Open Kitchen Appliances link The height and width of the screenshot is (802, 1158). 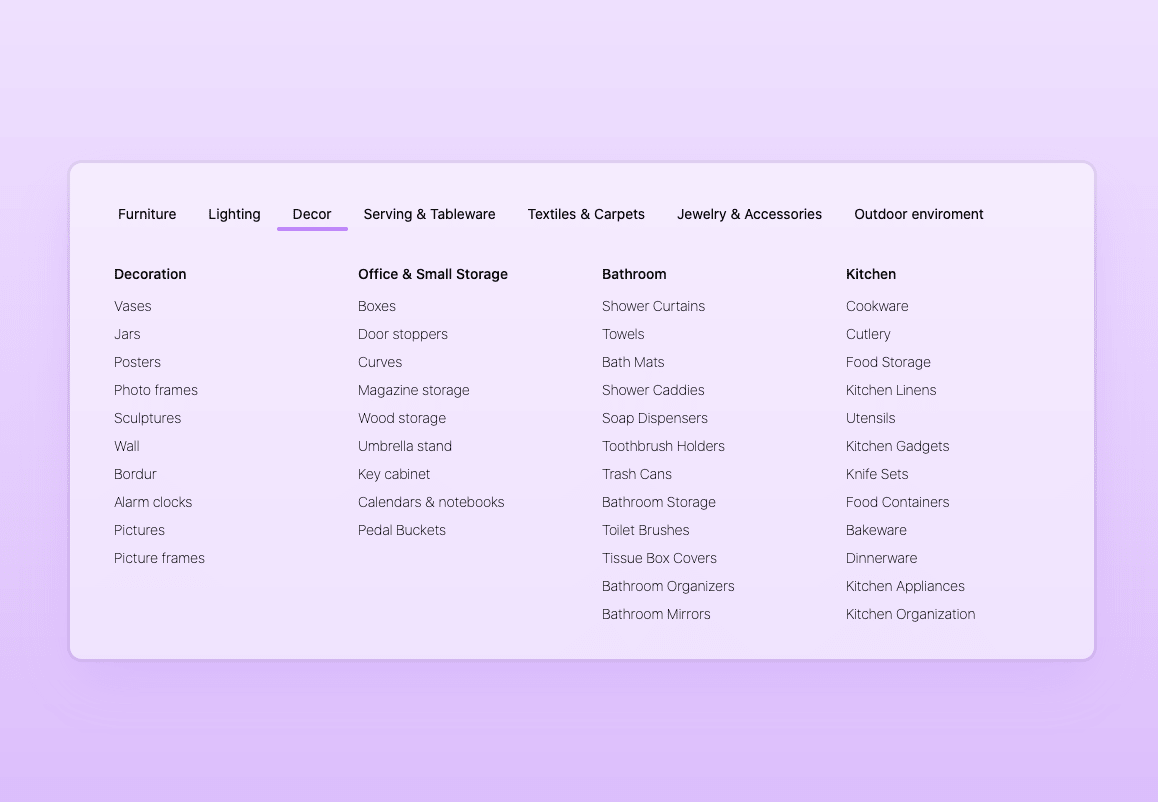[x=905, y=586]
